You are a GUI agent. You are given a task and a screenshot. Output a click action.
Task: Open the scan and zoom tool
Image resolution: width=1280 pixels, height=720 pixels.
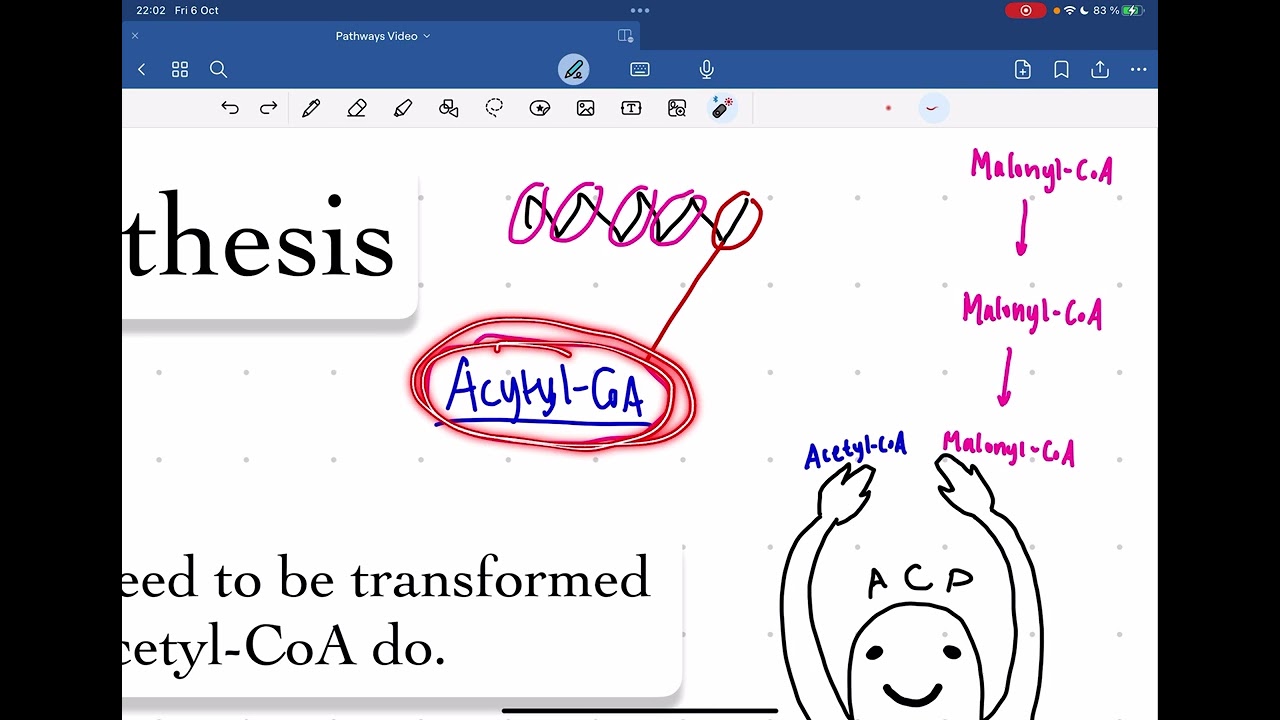[x=677, y=108]
